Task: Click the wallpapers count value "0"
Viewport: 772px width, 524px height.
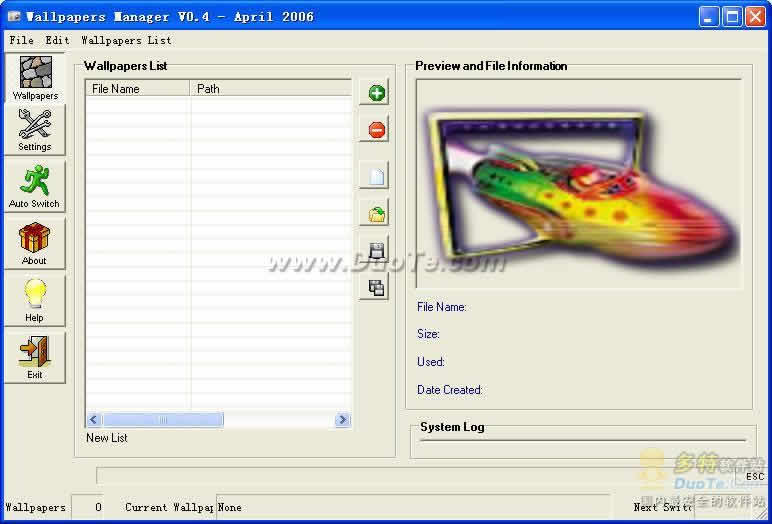Action: coord(98,507)
